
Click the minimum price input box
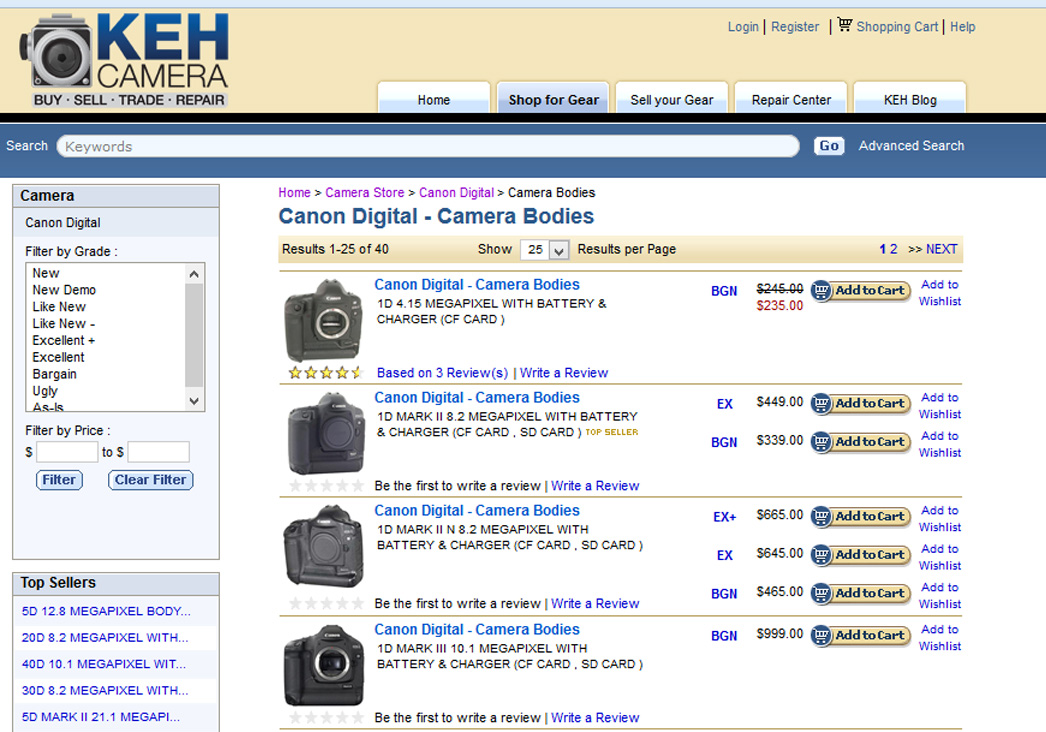point(67,452)
